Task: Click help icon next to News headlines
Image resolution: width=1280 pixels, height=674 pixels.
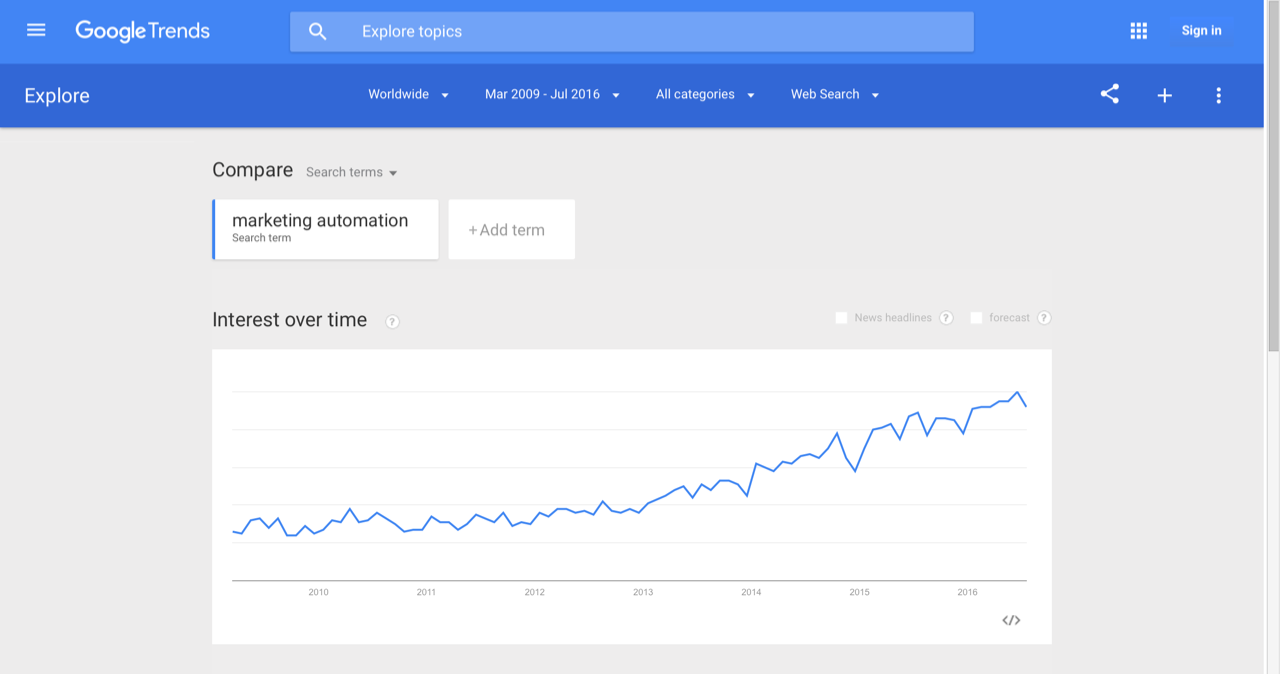Action: click(x=946, y=318)
